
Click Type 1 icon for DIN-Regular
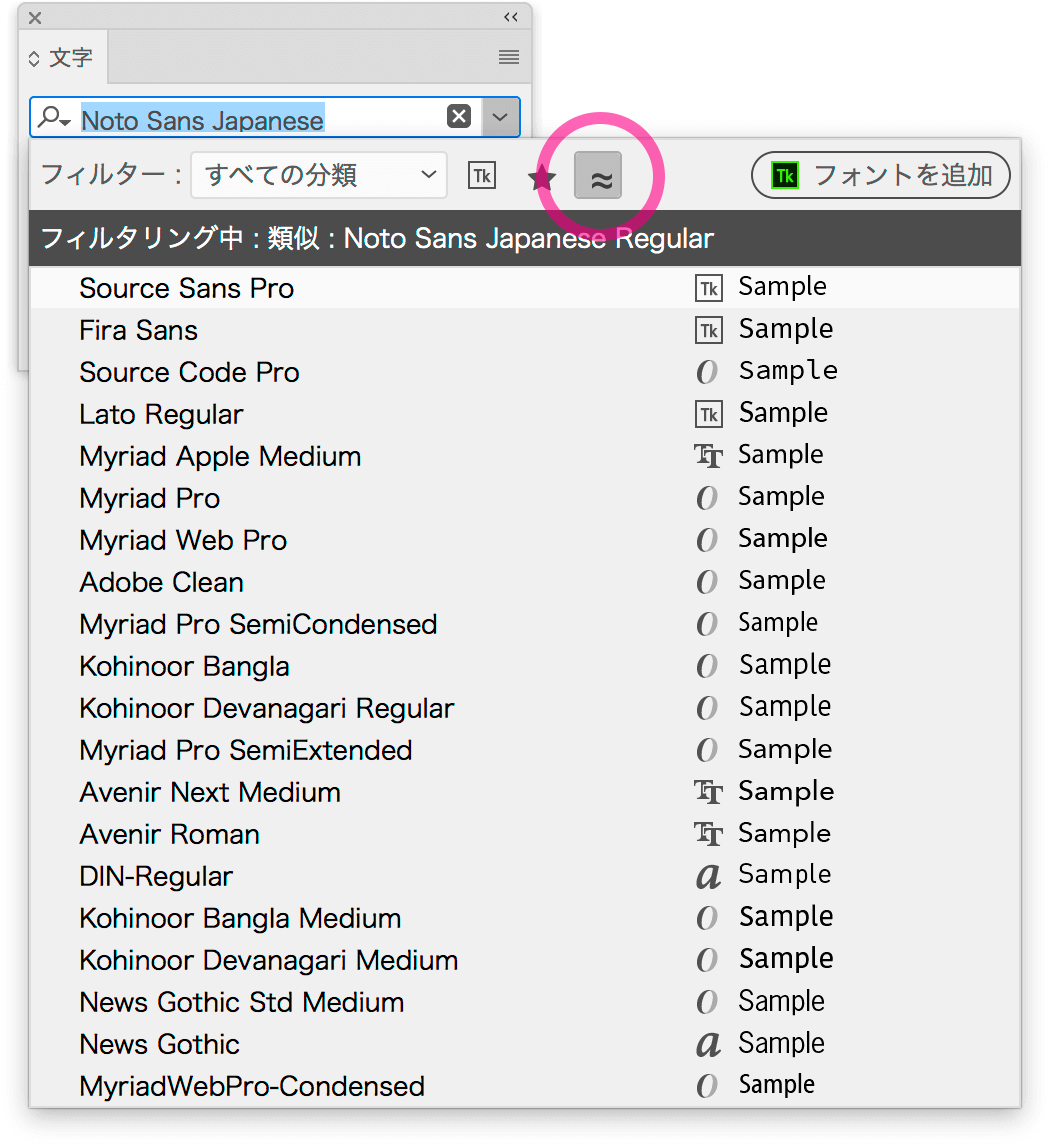coord(708,876)
